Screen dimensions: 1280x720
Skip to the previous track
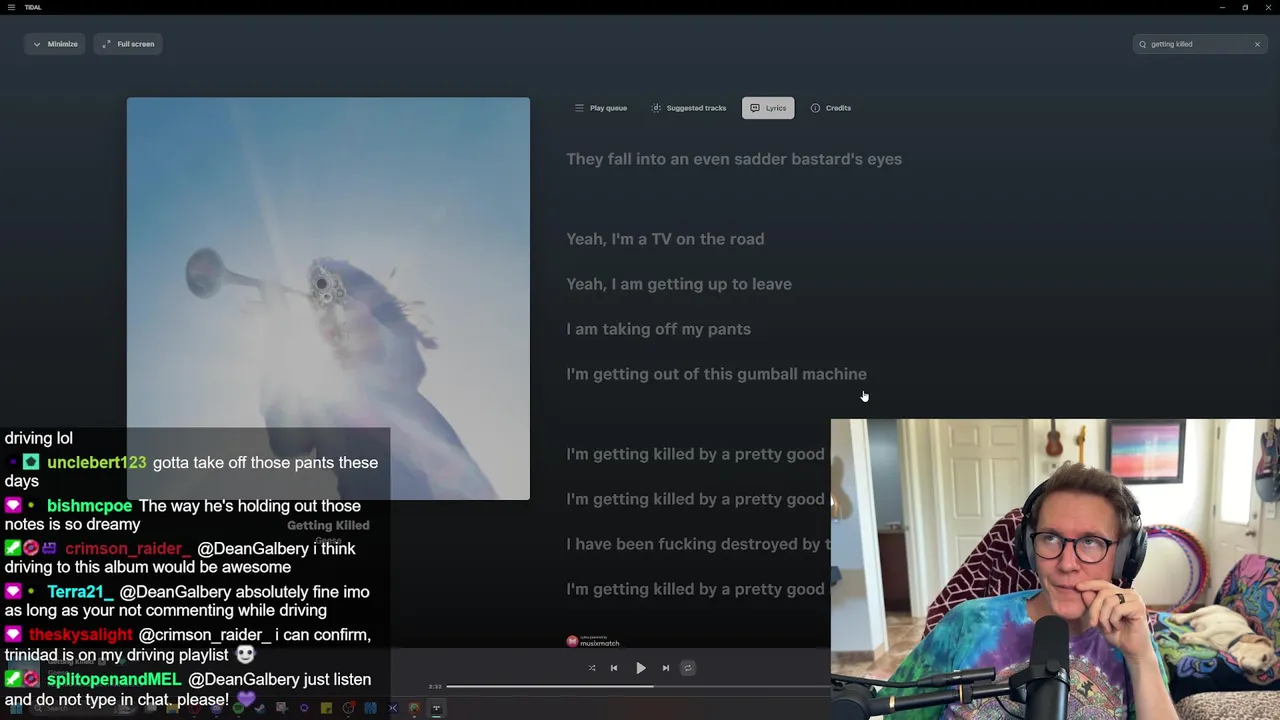(x=614, y=668)
